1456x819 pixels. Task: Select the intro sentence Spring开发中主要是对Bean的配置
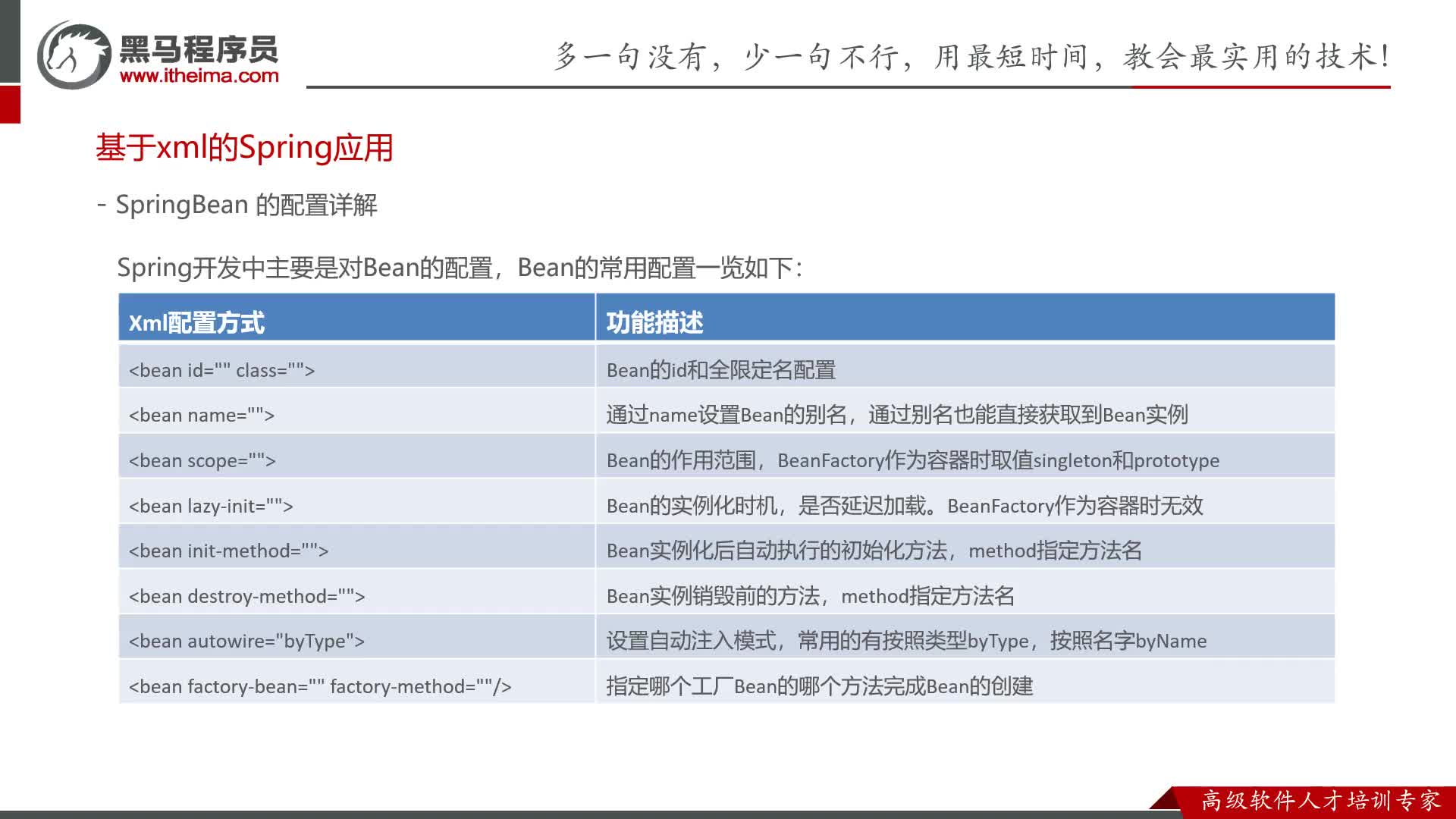coord(306,268)
